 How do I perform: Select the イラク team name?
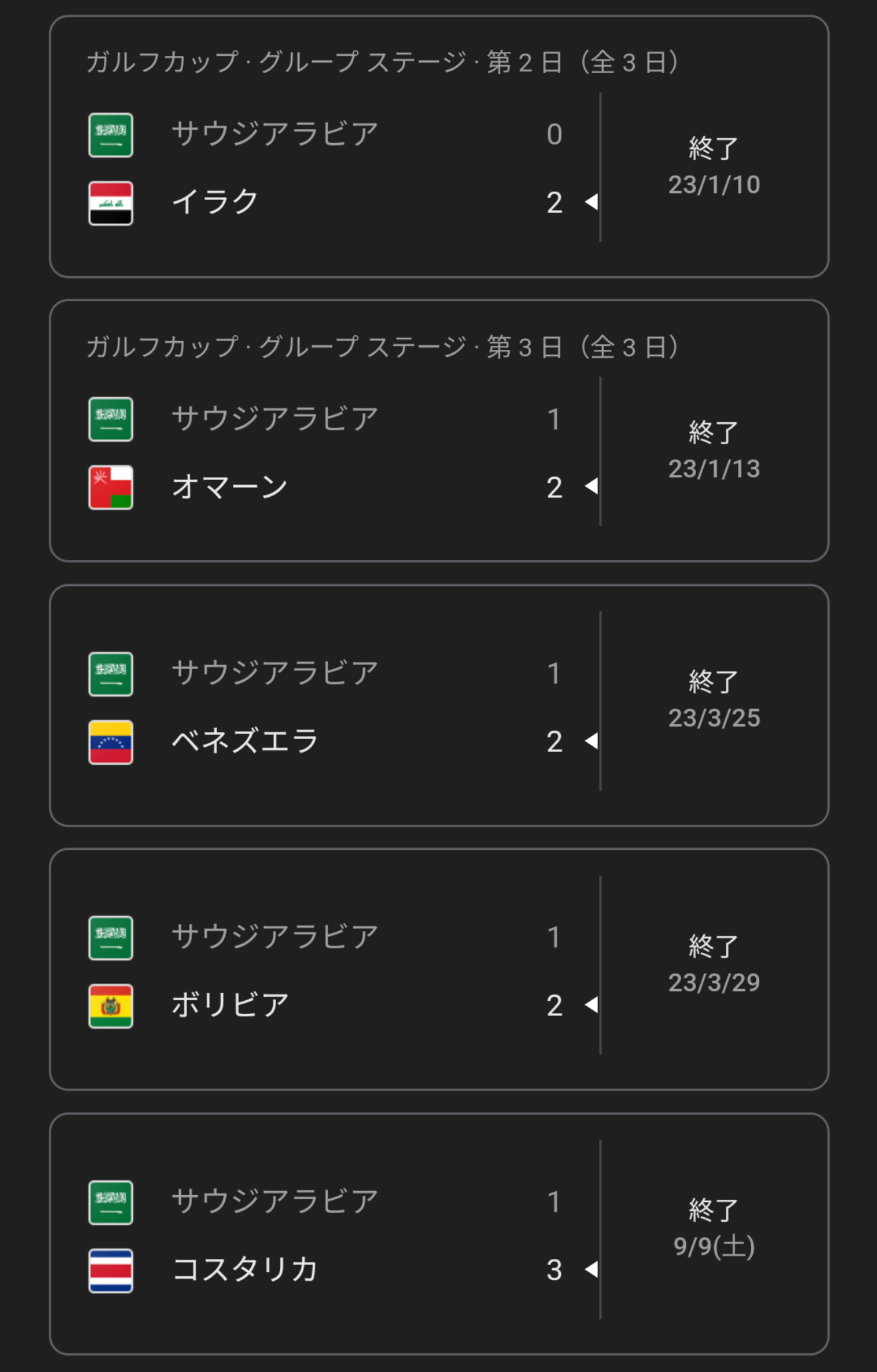click(216, 202)
